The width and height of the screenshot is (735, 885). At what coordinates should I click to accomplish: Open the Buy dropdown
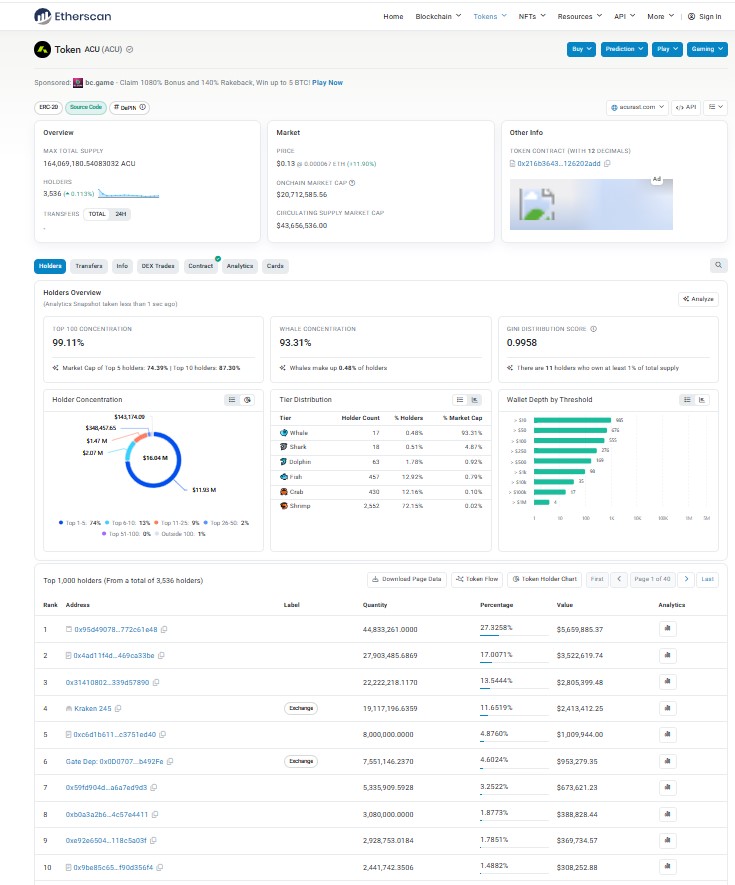[x=581, y=49]
